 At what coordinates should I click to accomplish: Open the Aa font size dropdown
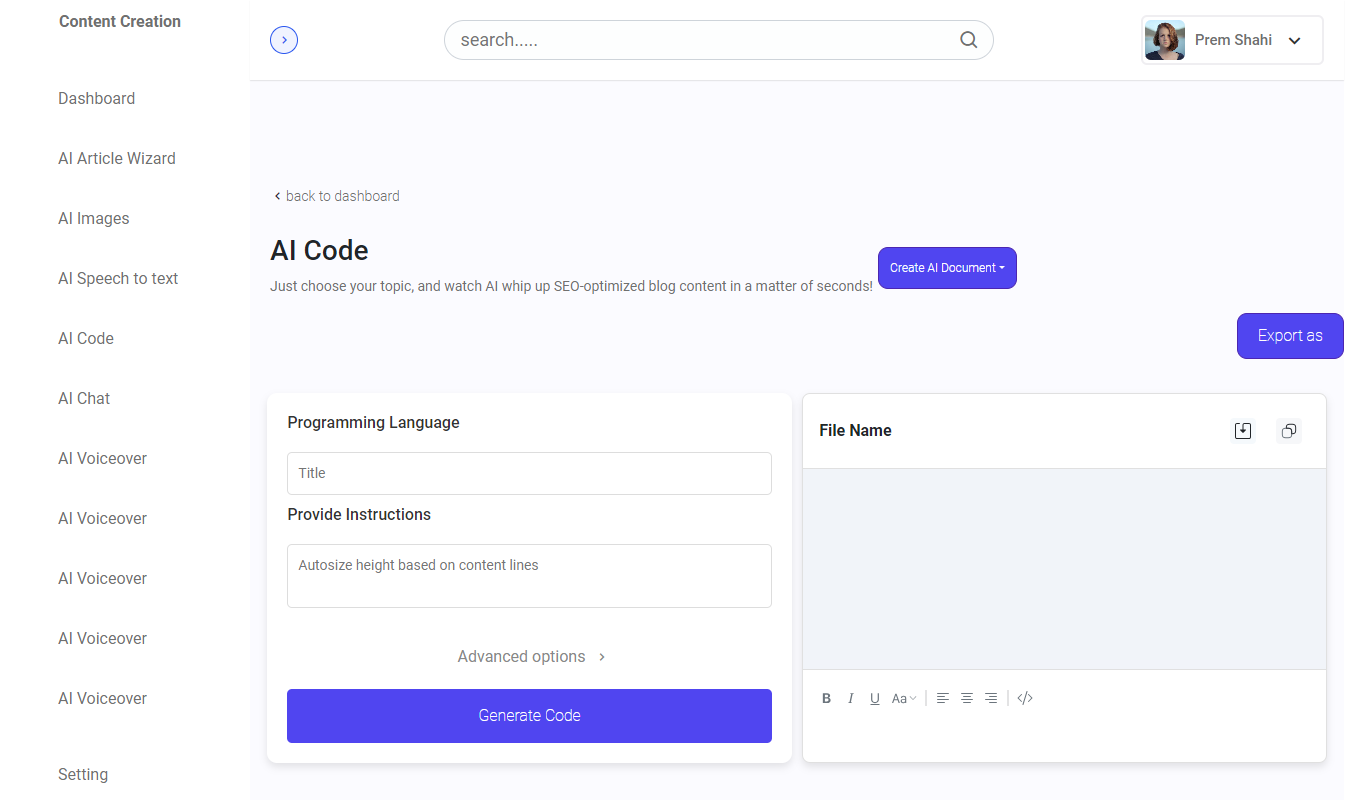coord(904,699)
